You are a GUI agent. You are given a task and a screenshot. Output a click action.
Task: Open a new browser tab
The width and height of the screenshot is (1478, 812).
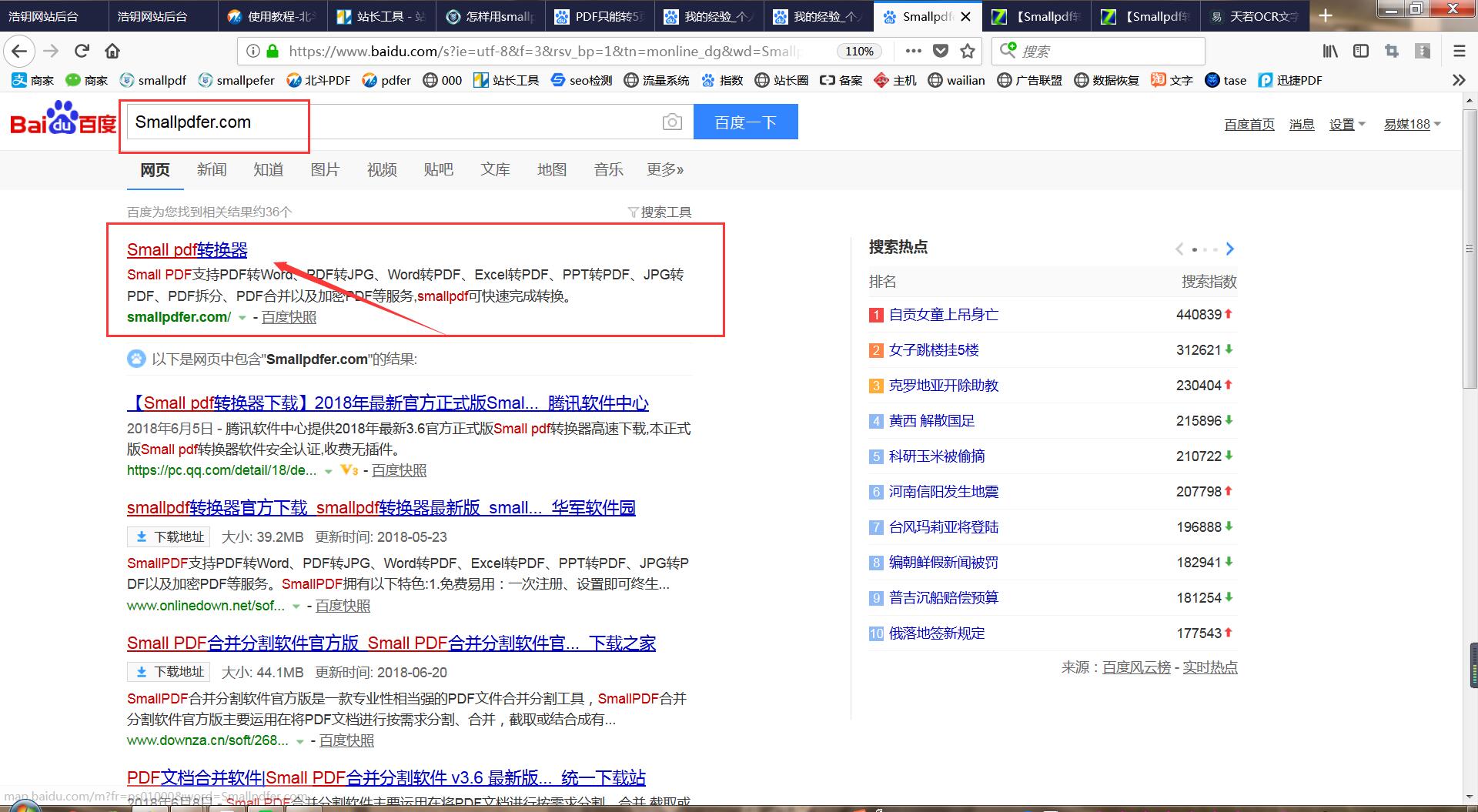1326,16
